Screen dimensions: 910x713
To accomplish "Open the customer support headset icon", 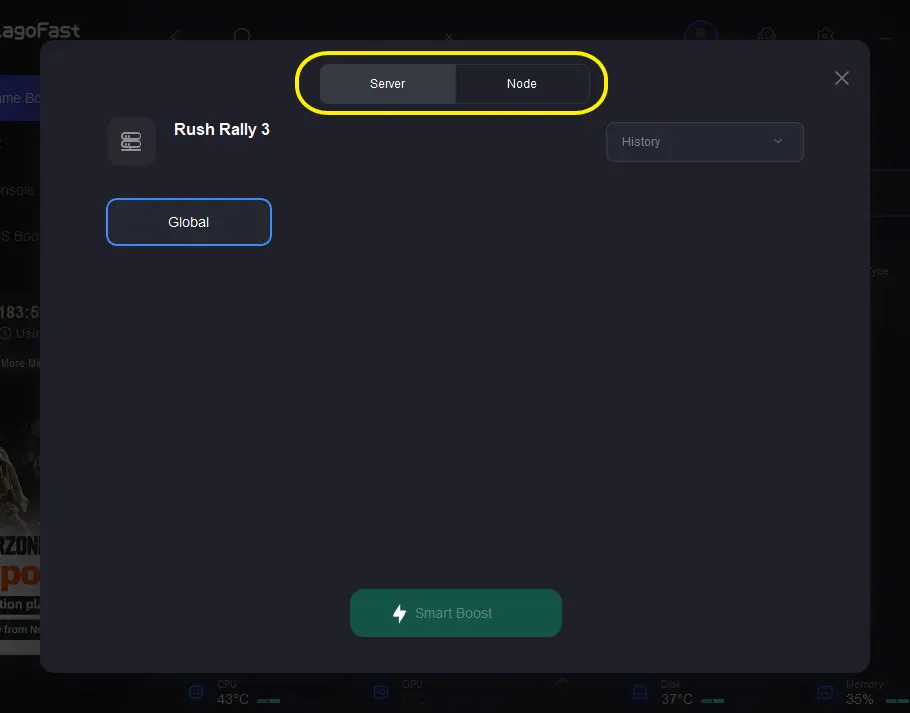I will [767, 35].
